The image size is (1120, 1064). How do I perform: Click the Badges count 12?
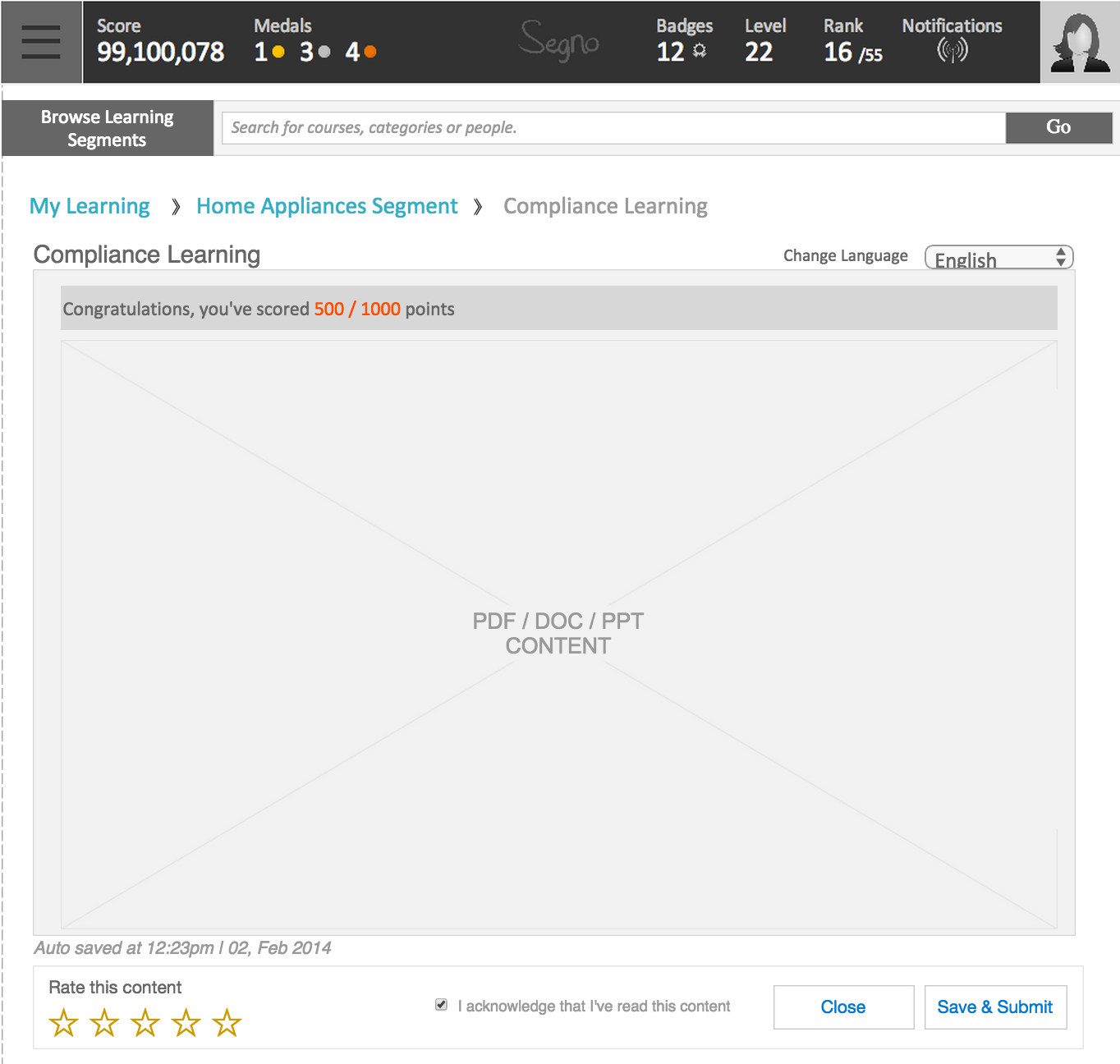pyautogui.click(x=670, y=53)
